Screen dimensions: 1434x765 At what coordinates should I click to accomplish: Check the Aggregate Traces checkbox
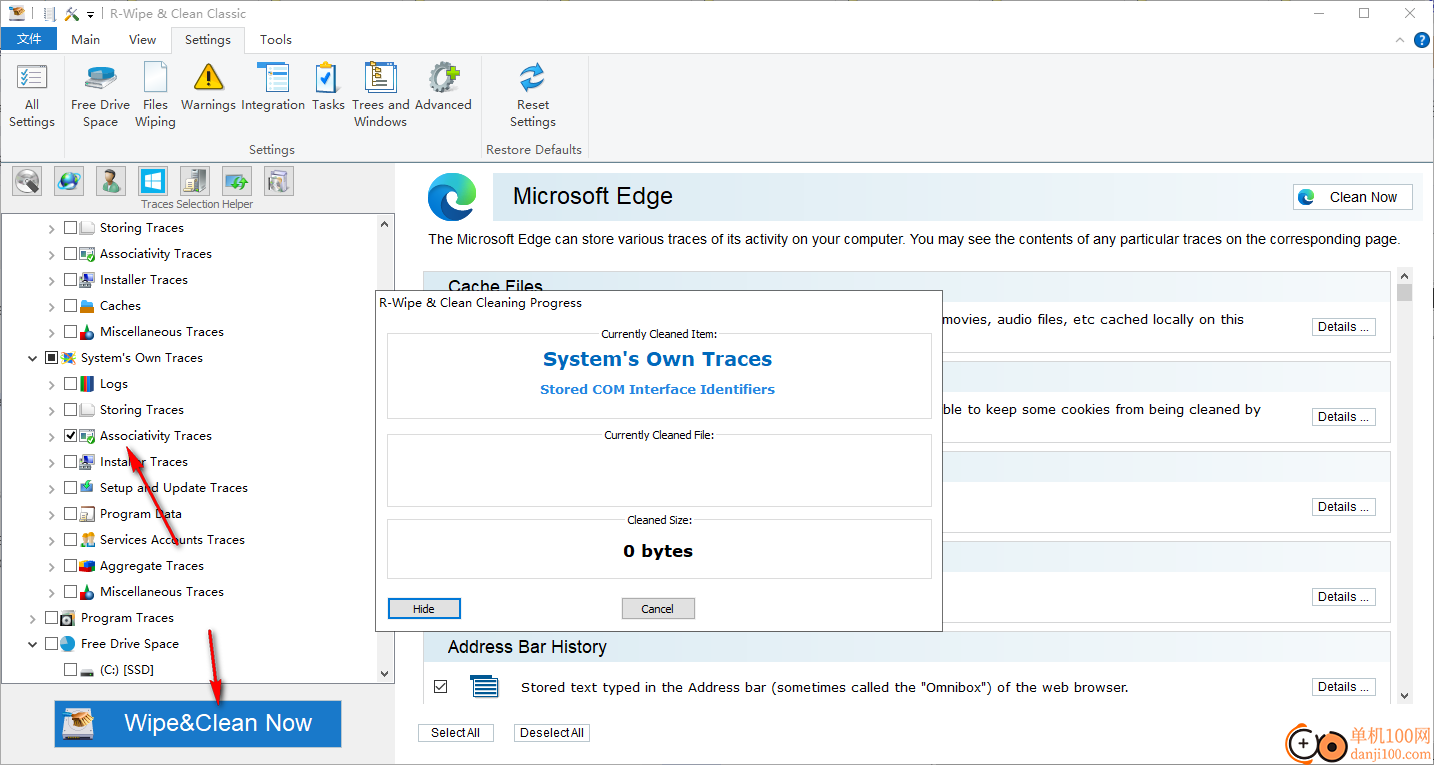(x=70, y=566)
